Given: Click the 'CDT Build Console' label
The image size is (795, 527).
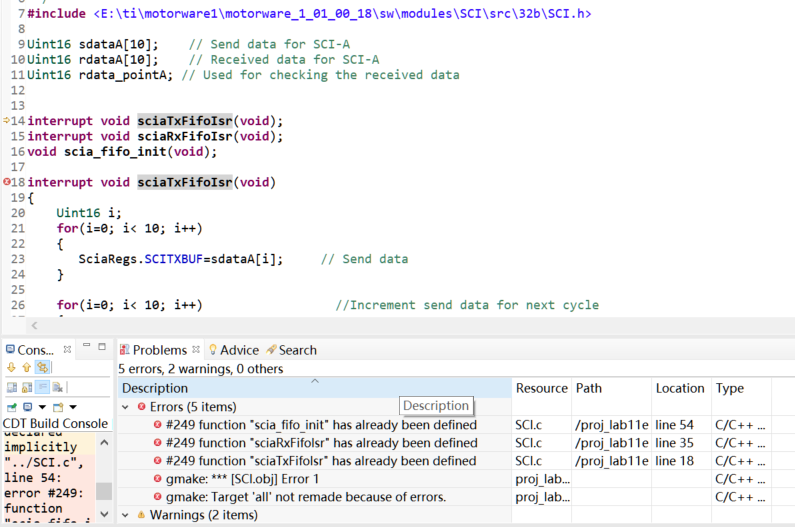Looking at the screenshot, I should click(55, 424).
